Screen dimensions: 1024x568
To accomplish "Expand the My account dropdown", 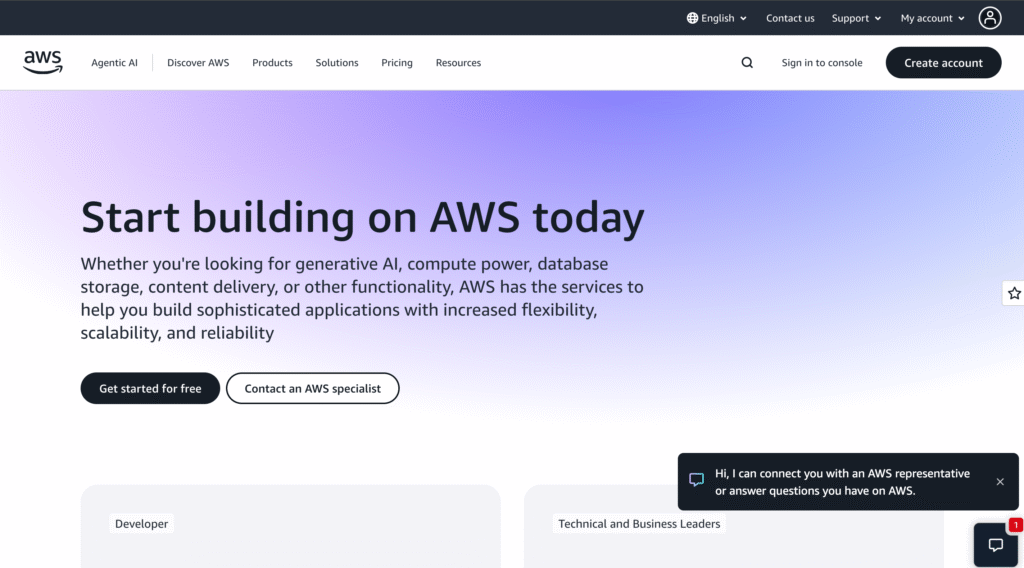I will click(x=932, y=18).
